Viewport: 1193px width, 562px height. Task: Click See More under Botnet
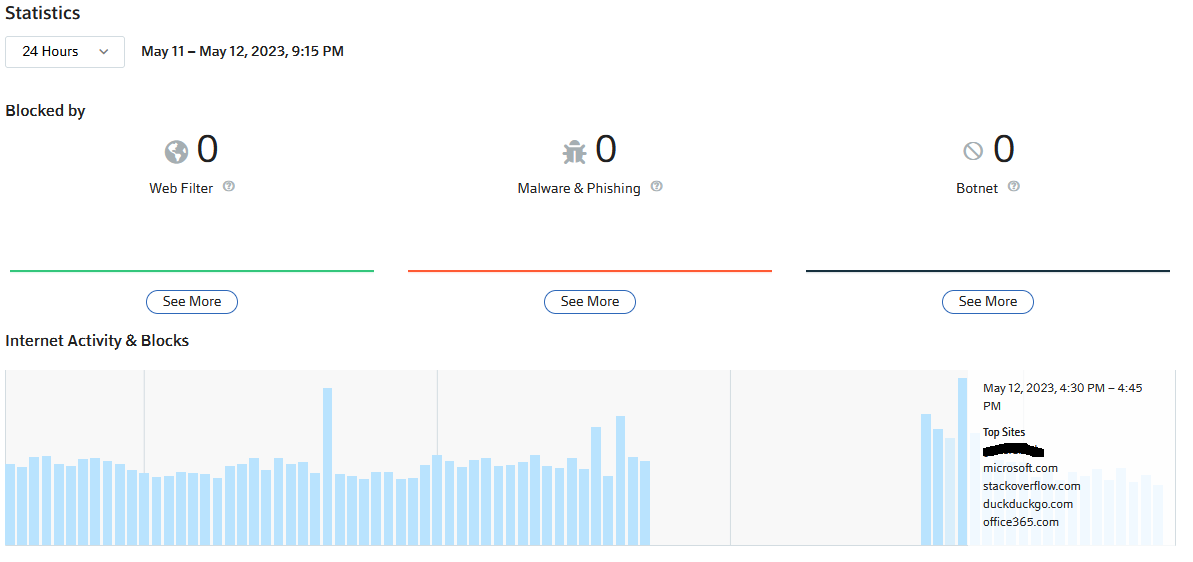[988, 301]
